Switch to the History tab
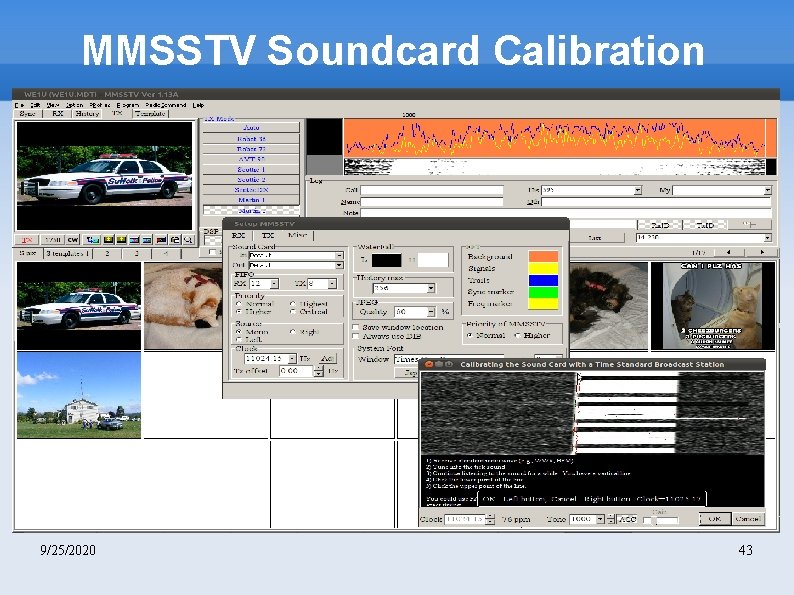 [87, 113]
